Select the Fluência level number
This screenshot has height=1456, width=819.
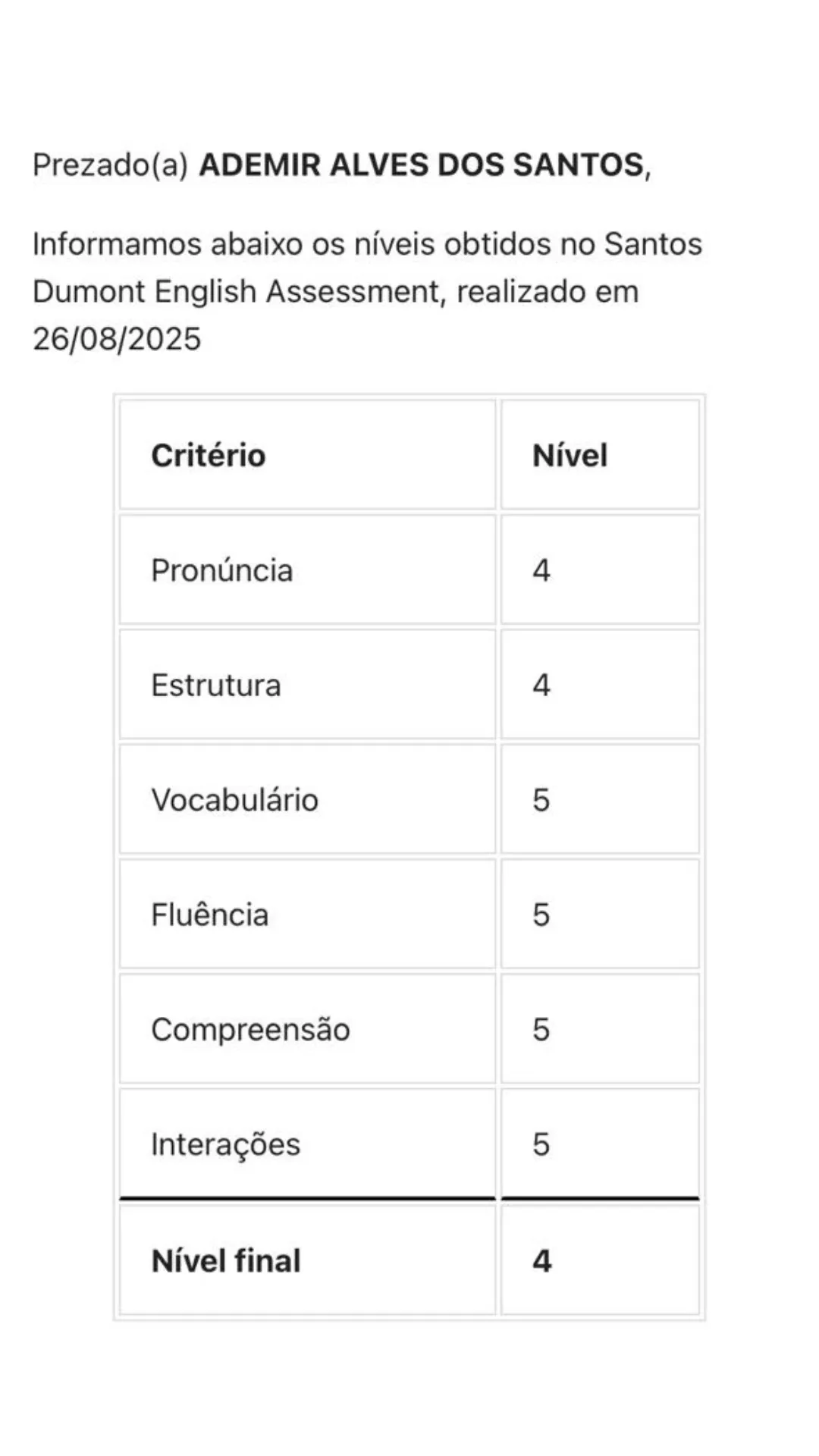[541, 915]
